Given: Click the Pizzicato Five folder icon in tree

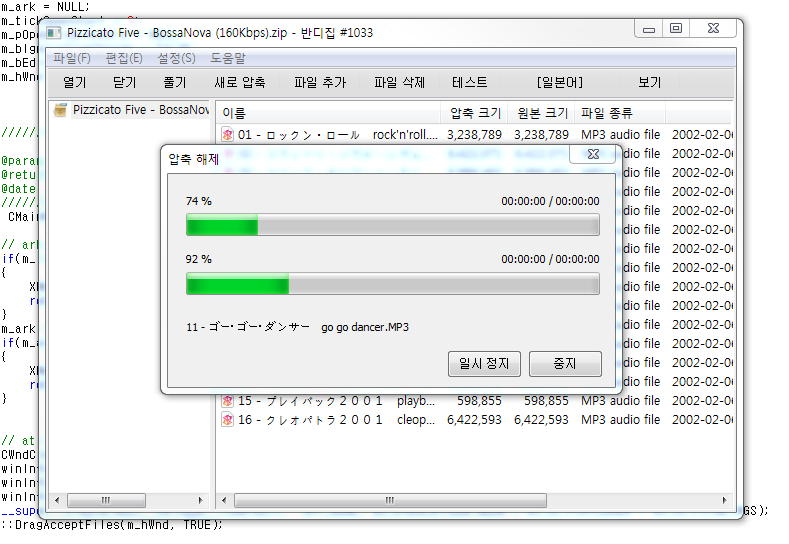Looking at the screenshot, I should point(60,110).
